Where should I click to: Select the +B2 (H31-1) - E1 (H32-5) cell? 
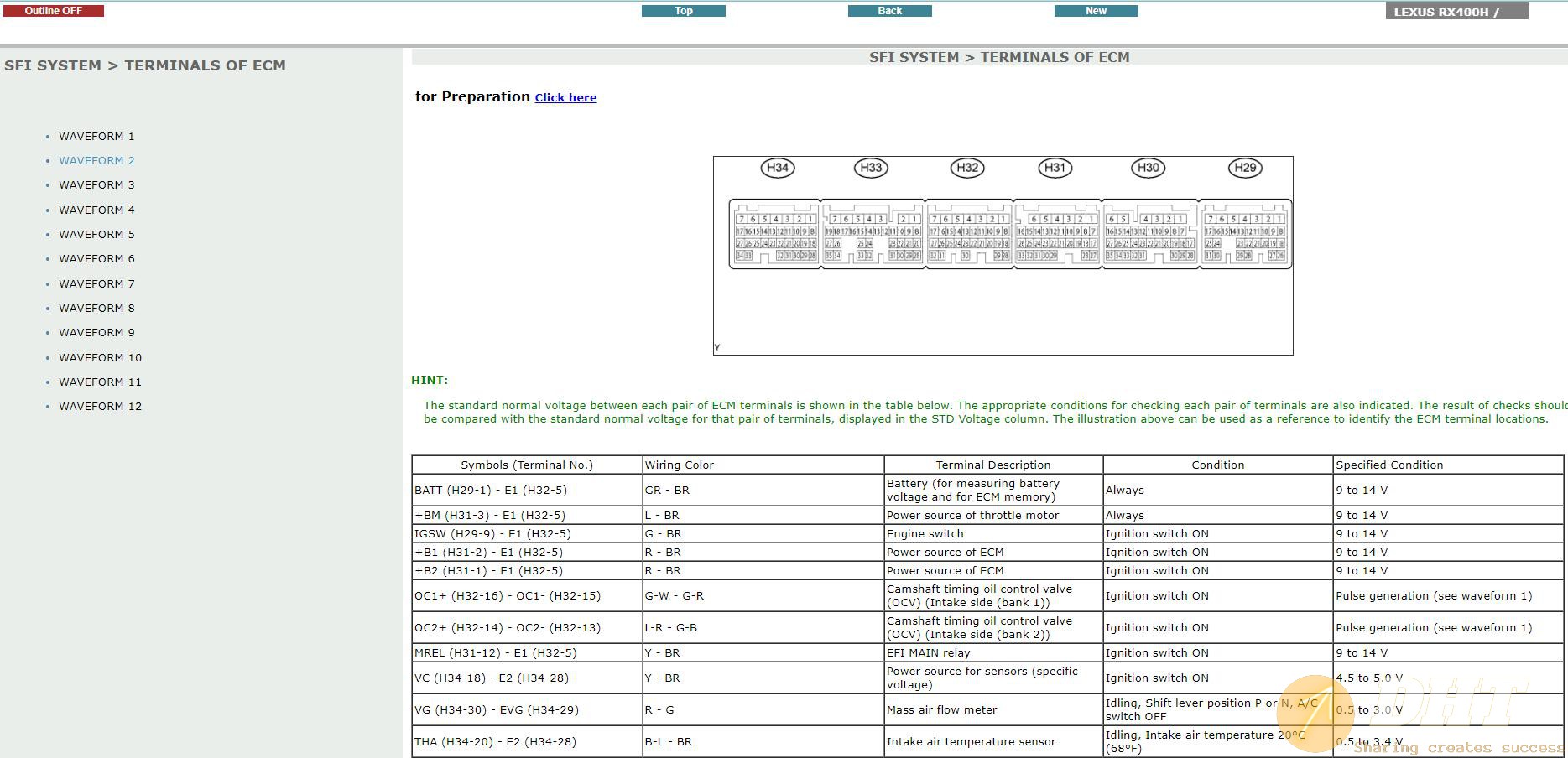pos(527,570)
